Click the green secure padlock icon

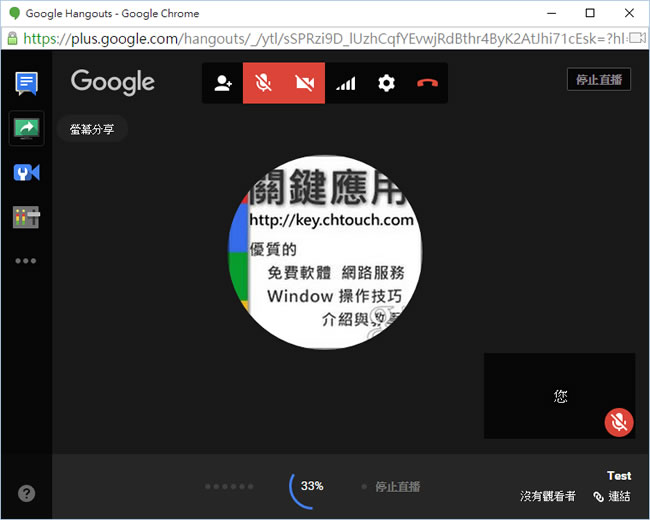click(12, 39)
